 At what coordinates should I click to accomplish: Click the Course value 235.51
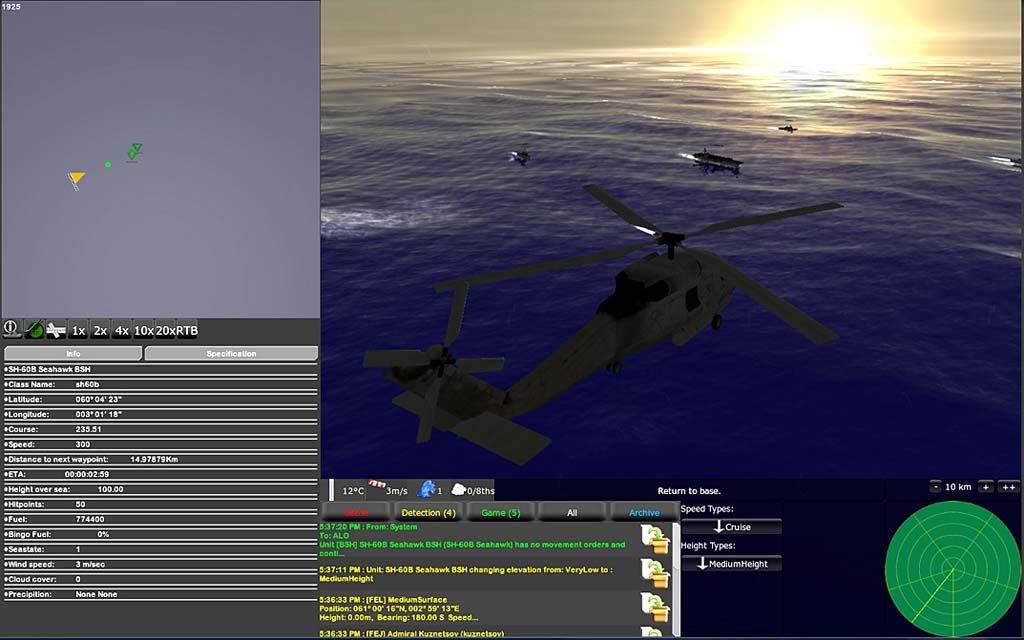point(88,429)
